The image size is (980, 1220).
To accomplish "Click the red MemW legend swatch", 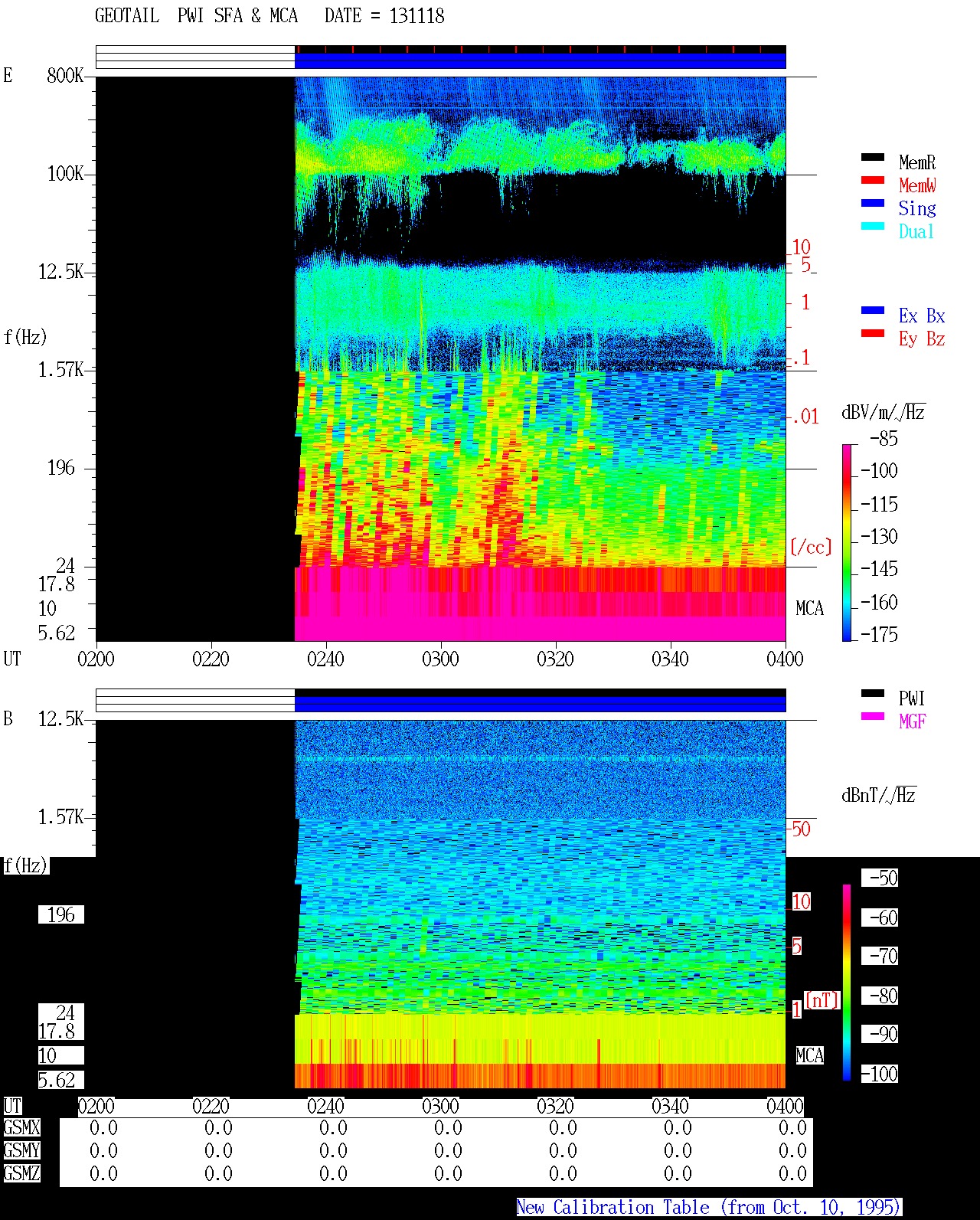I will [x=873, y=180].
